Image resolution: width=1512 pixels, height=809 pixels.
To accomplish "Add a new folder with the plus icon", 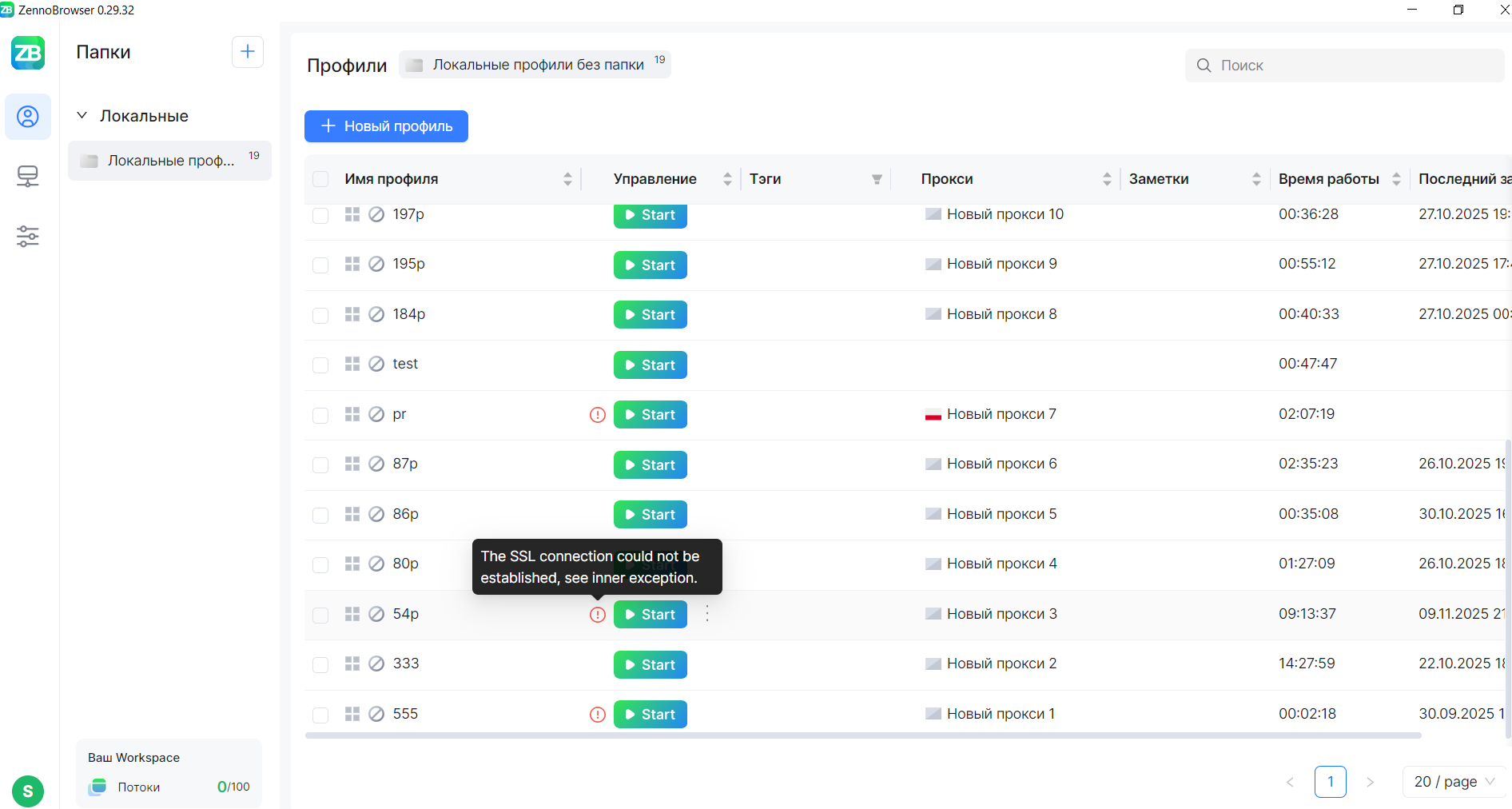I will click(x=248, y=52).
